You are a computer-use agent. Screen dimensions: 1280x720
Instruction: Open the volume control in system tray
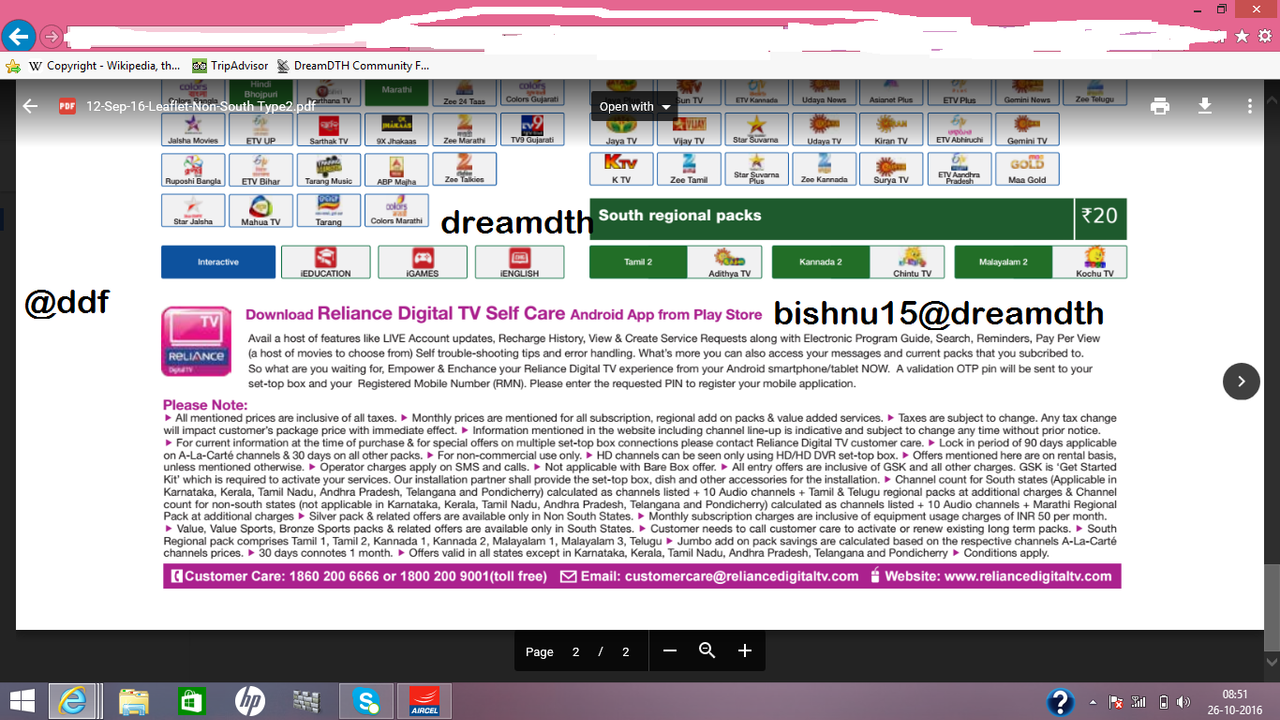click(1184, 702)
